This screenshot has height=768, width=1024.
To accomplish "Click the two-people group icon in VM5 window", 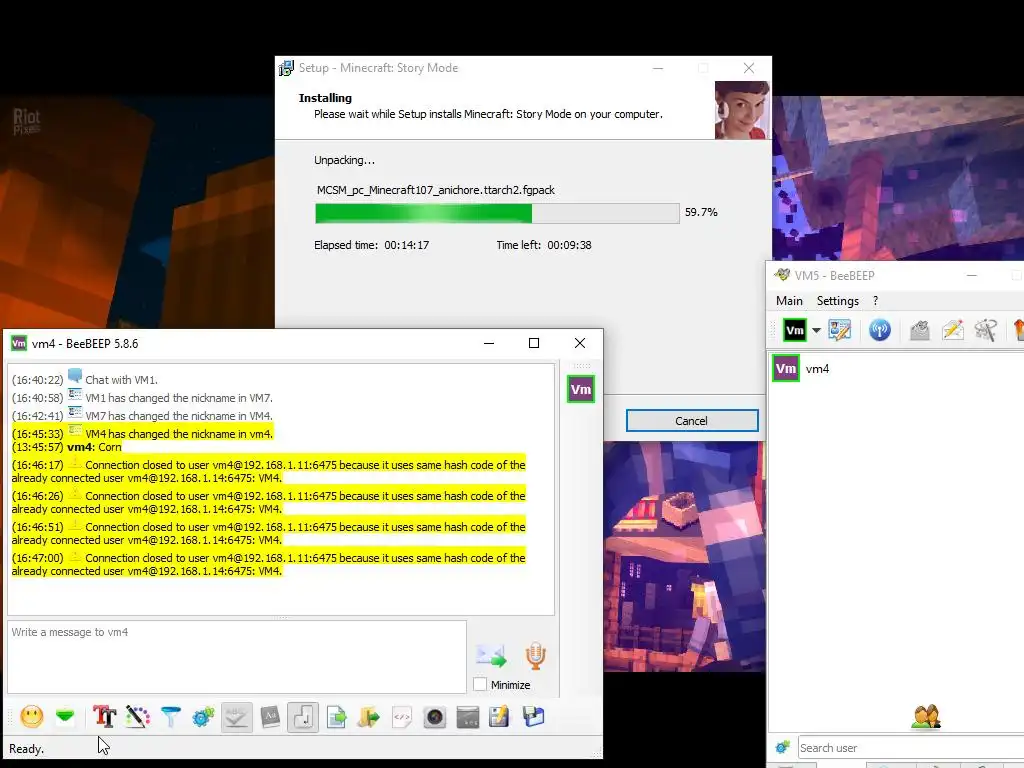I will pyautogui.click(x=926, y=716).
